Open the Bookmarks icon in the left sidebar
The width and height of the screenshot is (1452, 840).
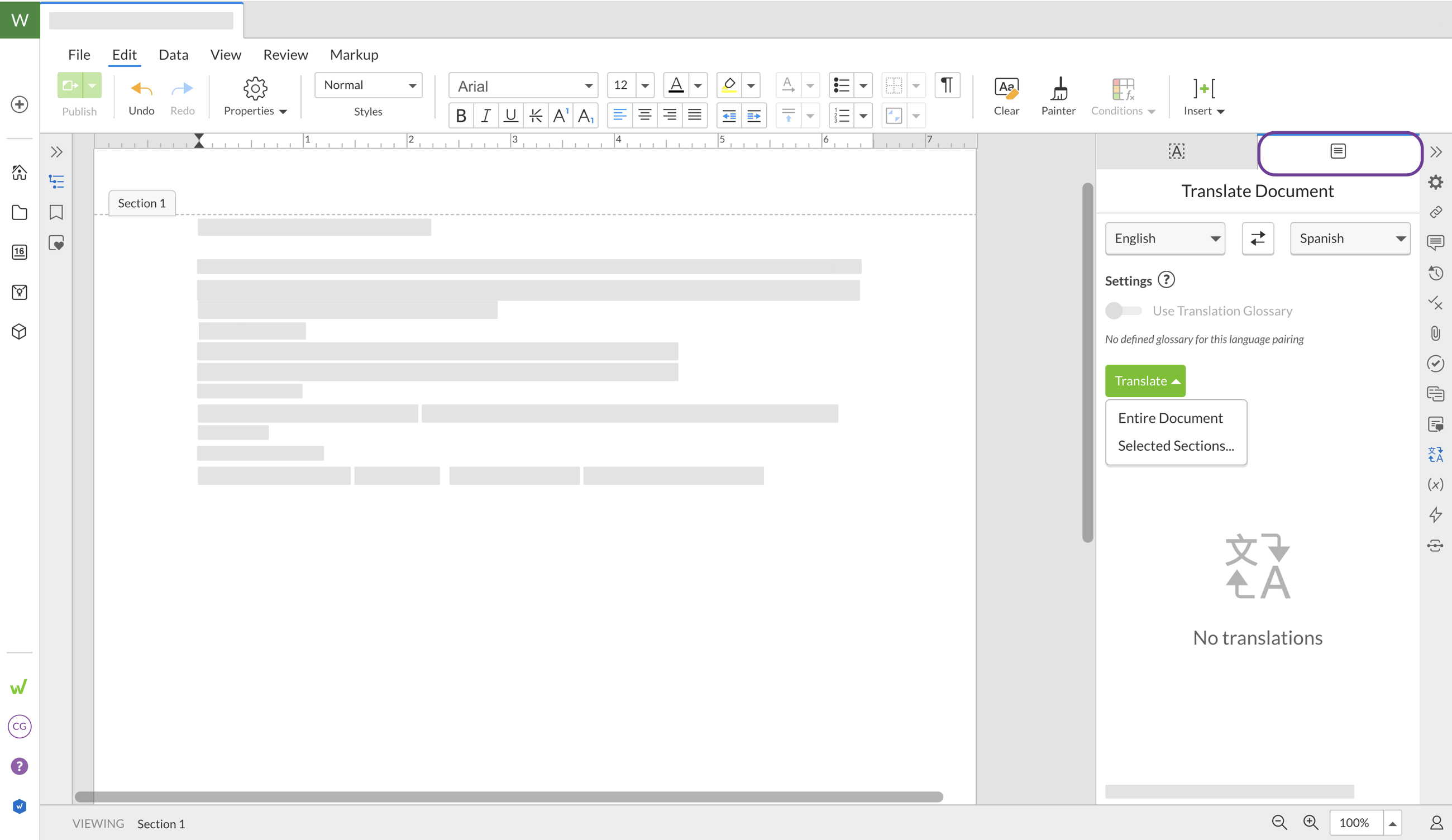(56, 213)
